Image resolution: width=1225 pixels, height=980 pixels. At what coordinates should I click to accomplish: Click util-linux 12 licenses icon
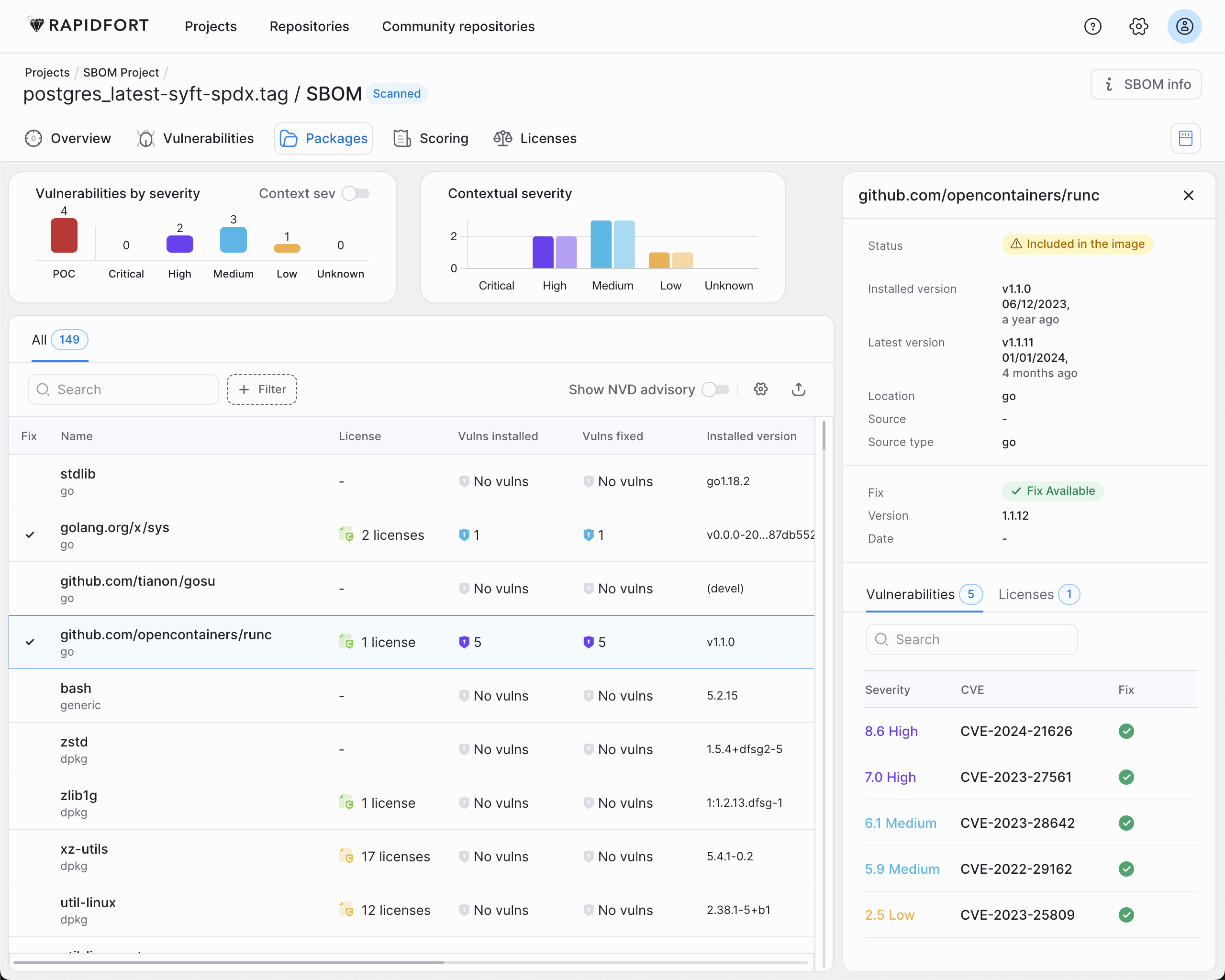(x=346, y=910)
